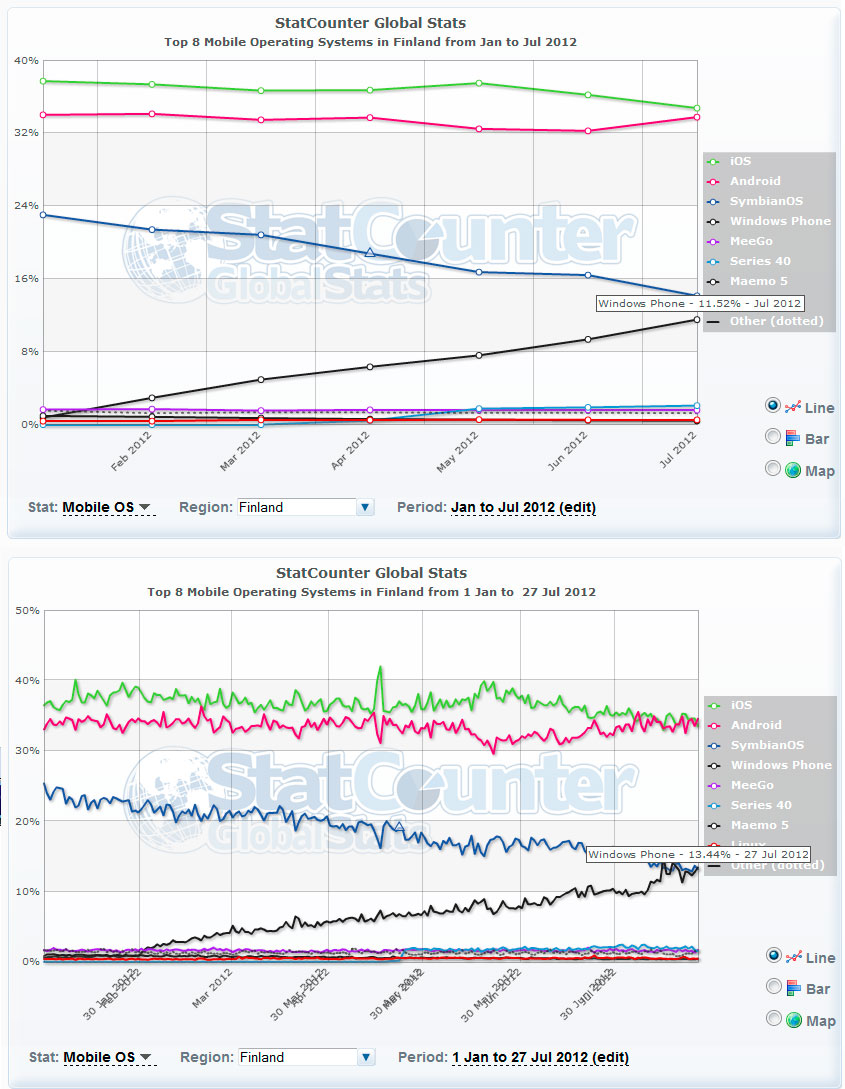Click MeeGo legend entry in bottom chart

pos(742,785)
